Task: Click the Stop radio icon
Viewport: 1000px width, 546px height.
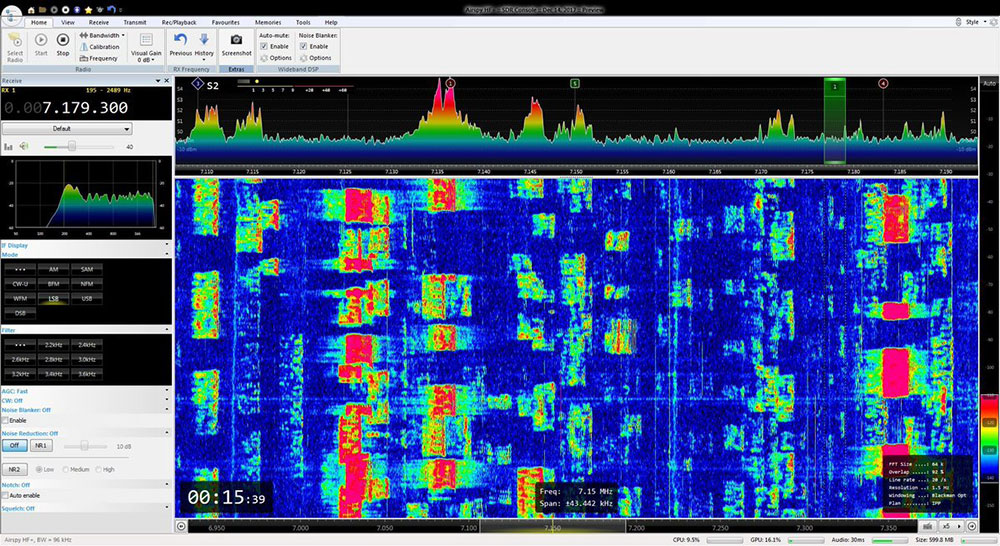Action: tap(63, 42)
